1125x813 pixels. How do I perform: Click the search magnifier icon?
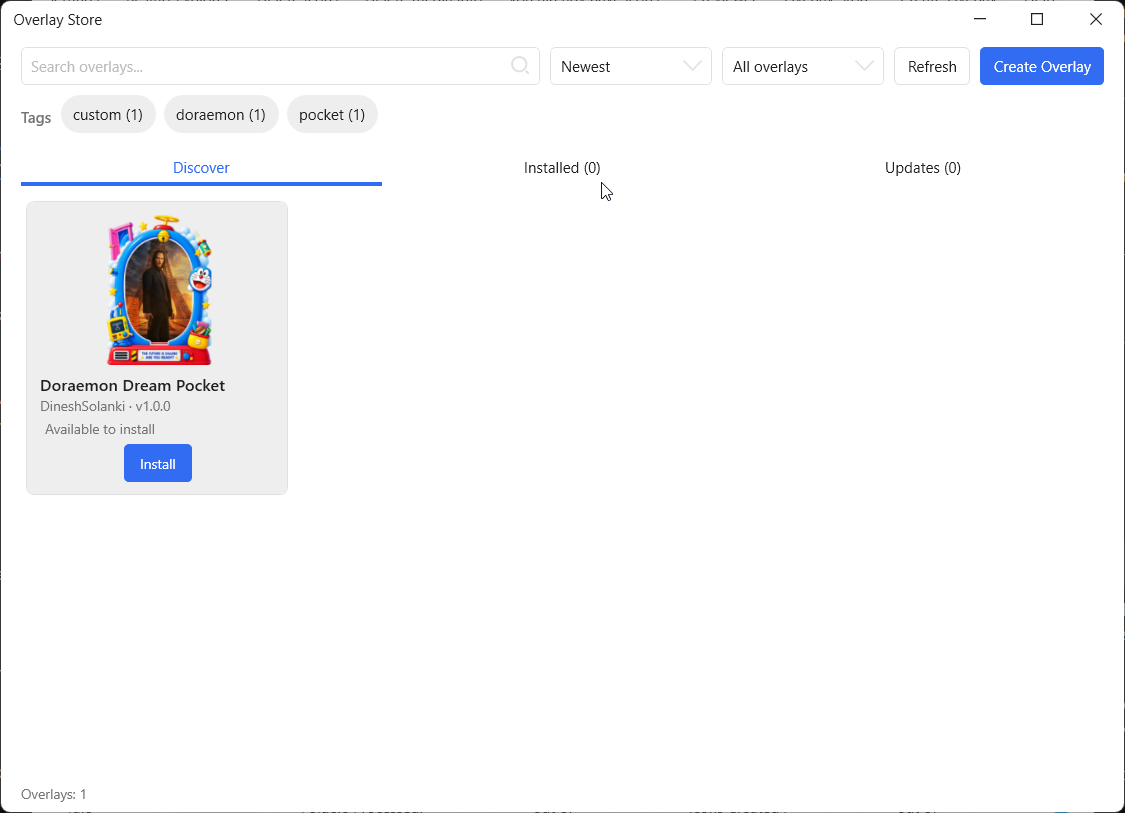(x=520, y=66)
